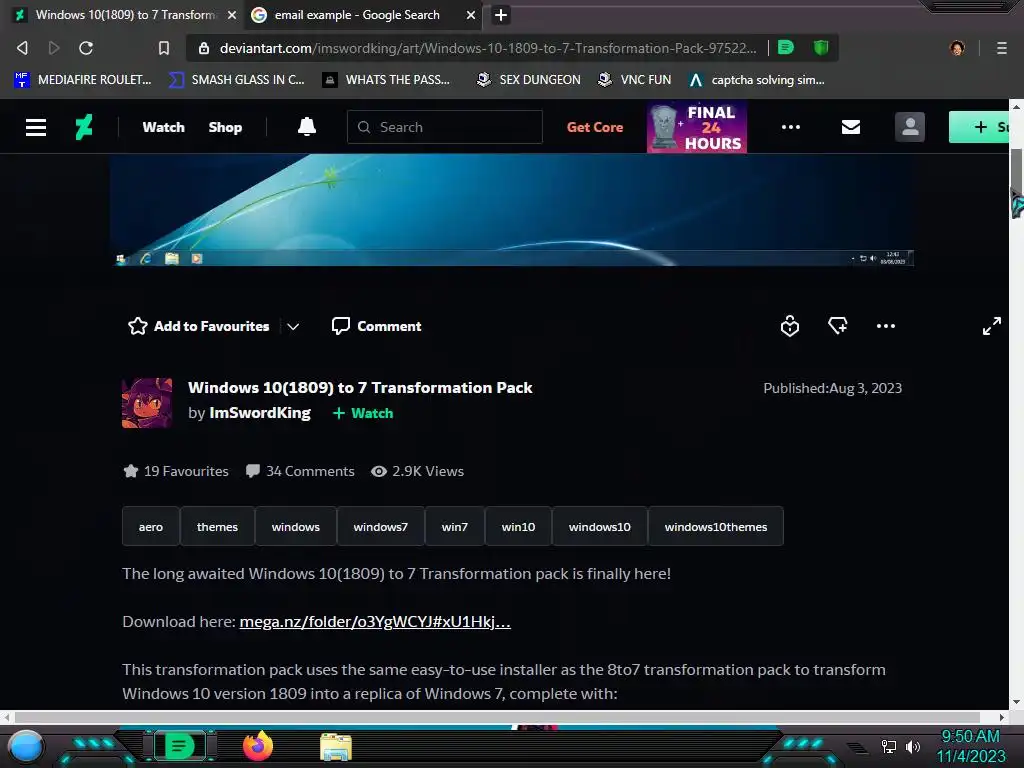Focus the DeviantArt Search field

click(x=445, y=127)
